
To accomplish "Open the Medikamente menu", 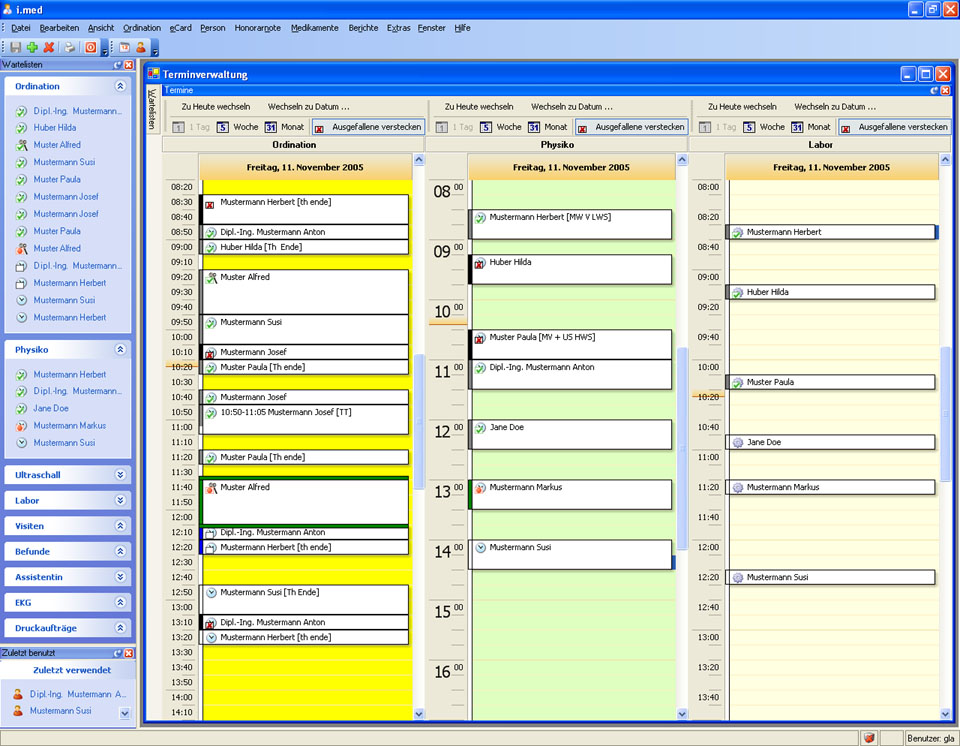I will [x=314, y=28].
